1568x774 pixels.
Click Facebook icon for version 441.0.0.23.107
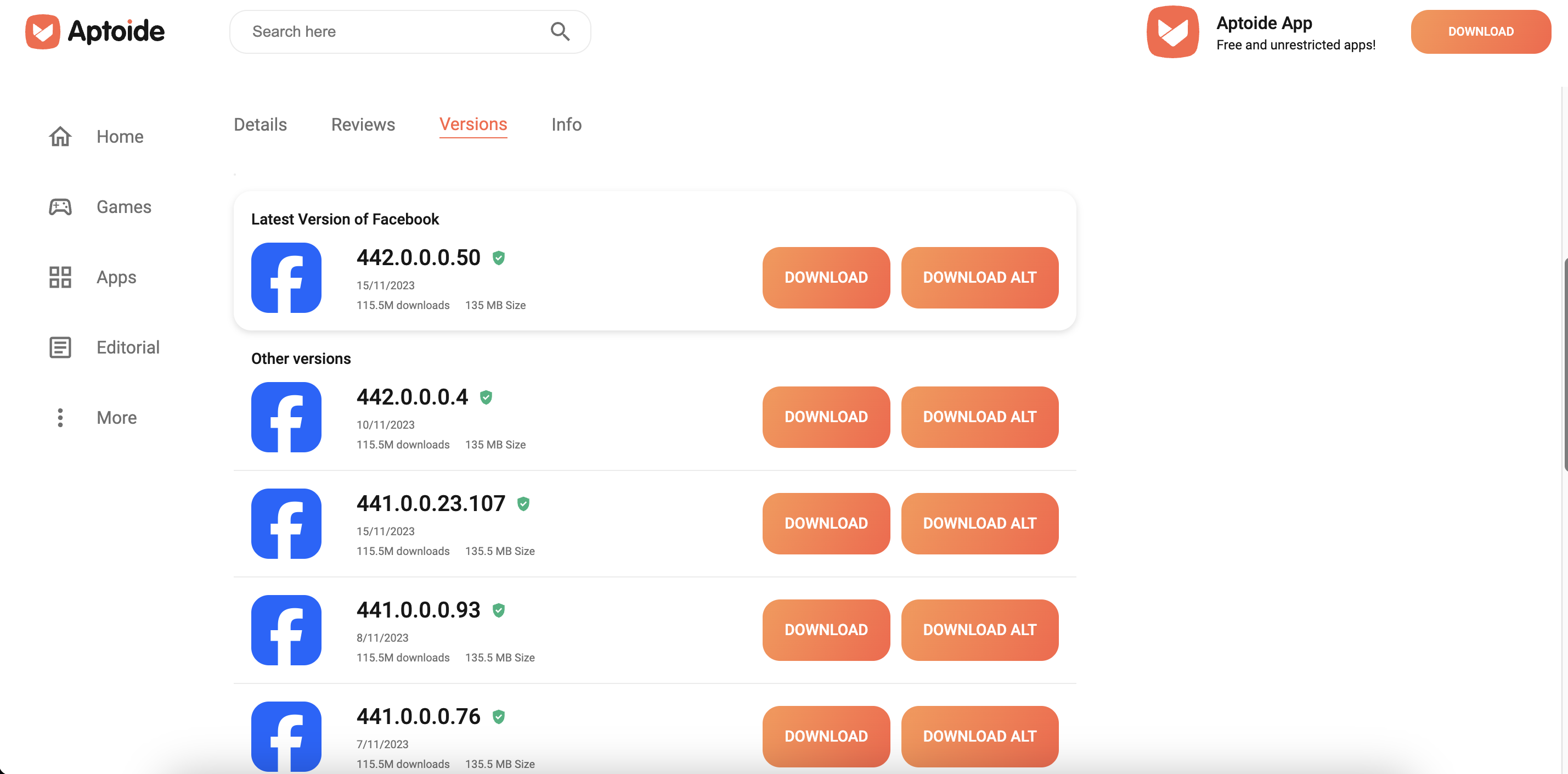[286, 524]
